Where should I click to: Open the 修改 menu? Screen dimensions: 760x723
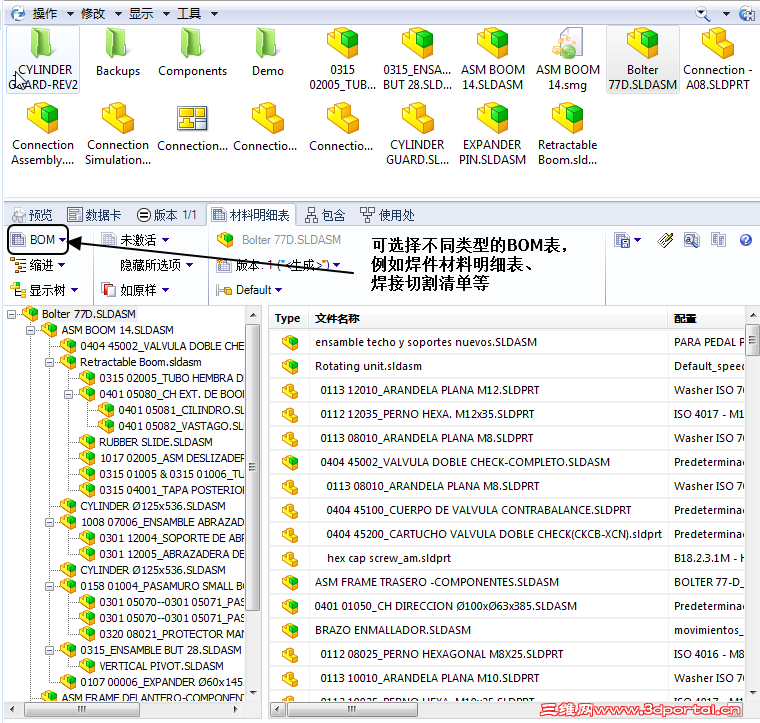click(101, 14)
